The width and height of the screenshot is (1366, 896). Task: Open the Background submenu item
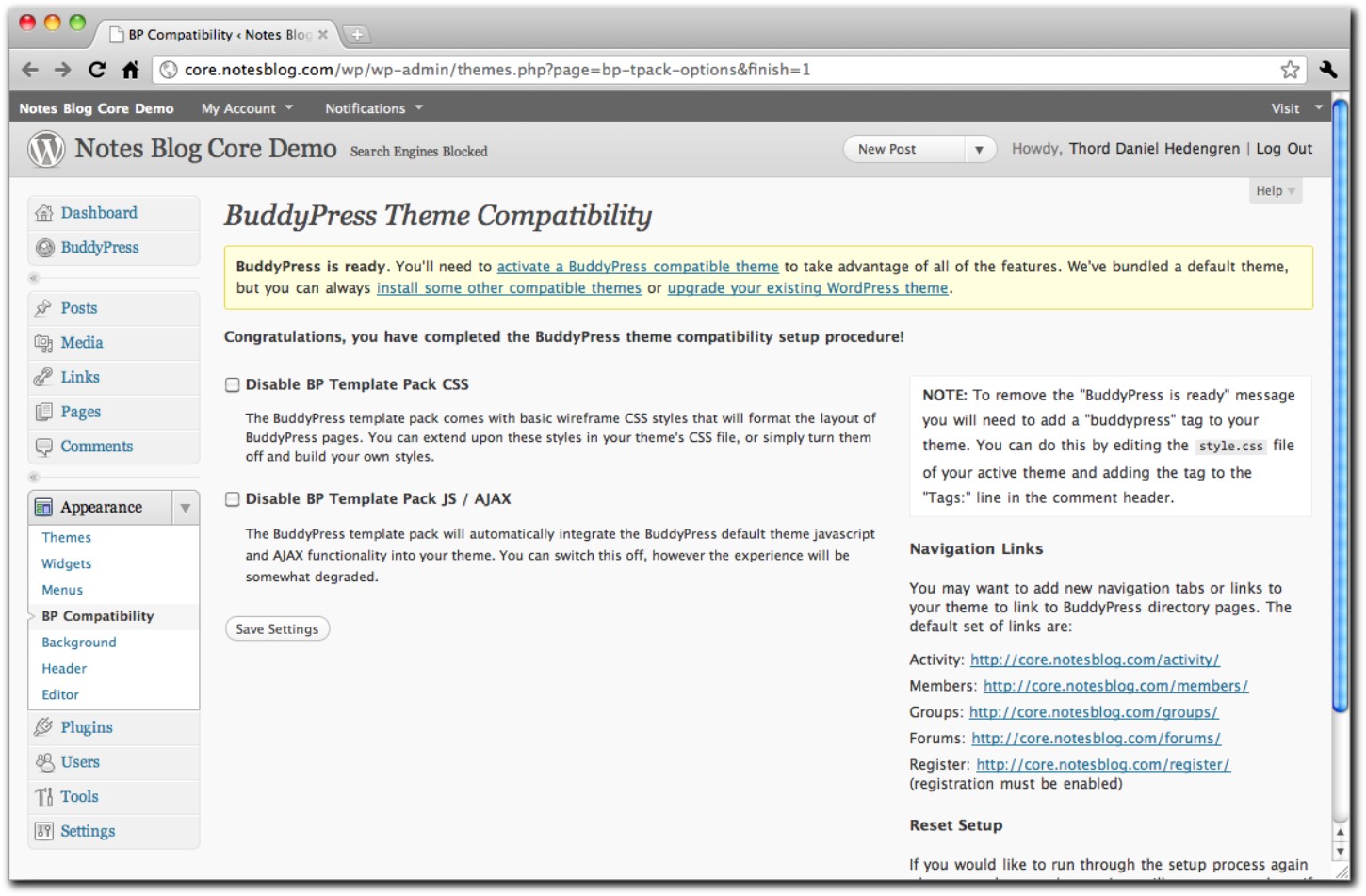click(x=79, y=643)
